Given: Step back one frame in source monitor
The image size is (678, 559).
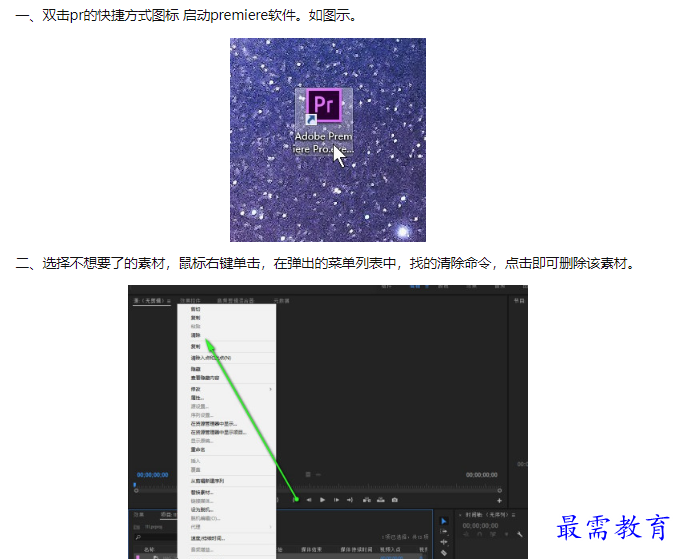Looking at the screenshot, I should (x=309, y=500).
